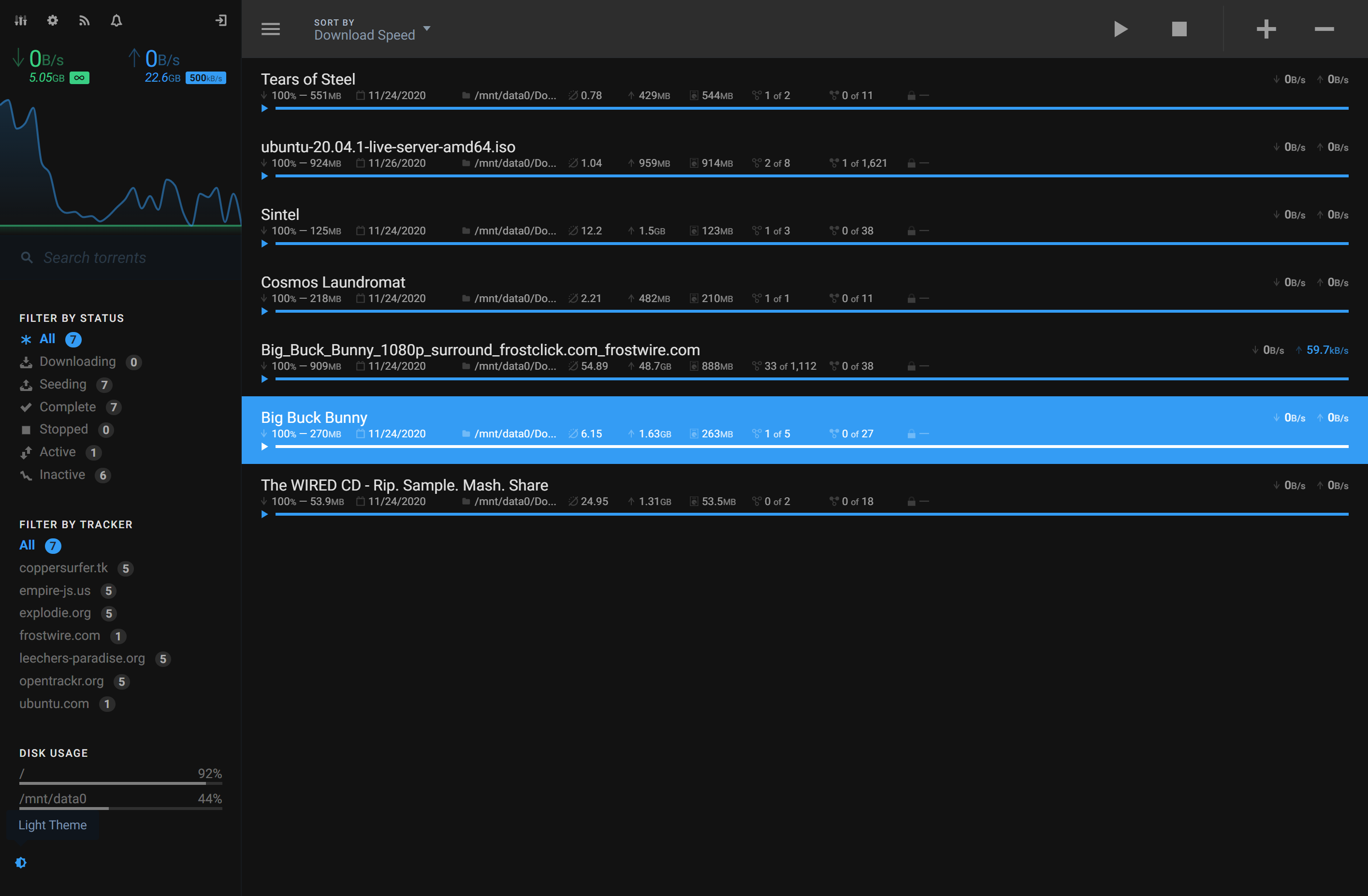This screenshot has width=1368, height=896.
Task: Log out using the logout icon
Action: tap(221, 20)
